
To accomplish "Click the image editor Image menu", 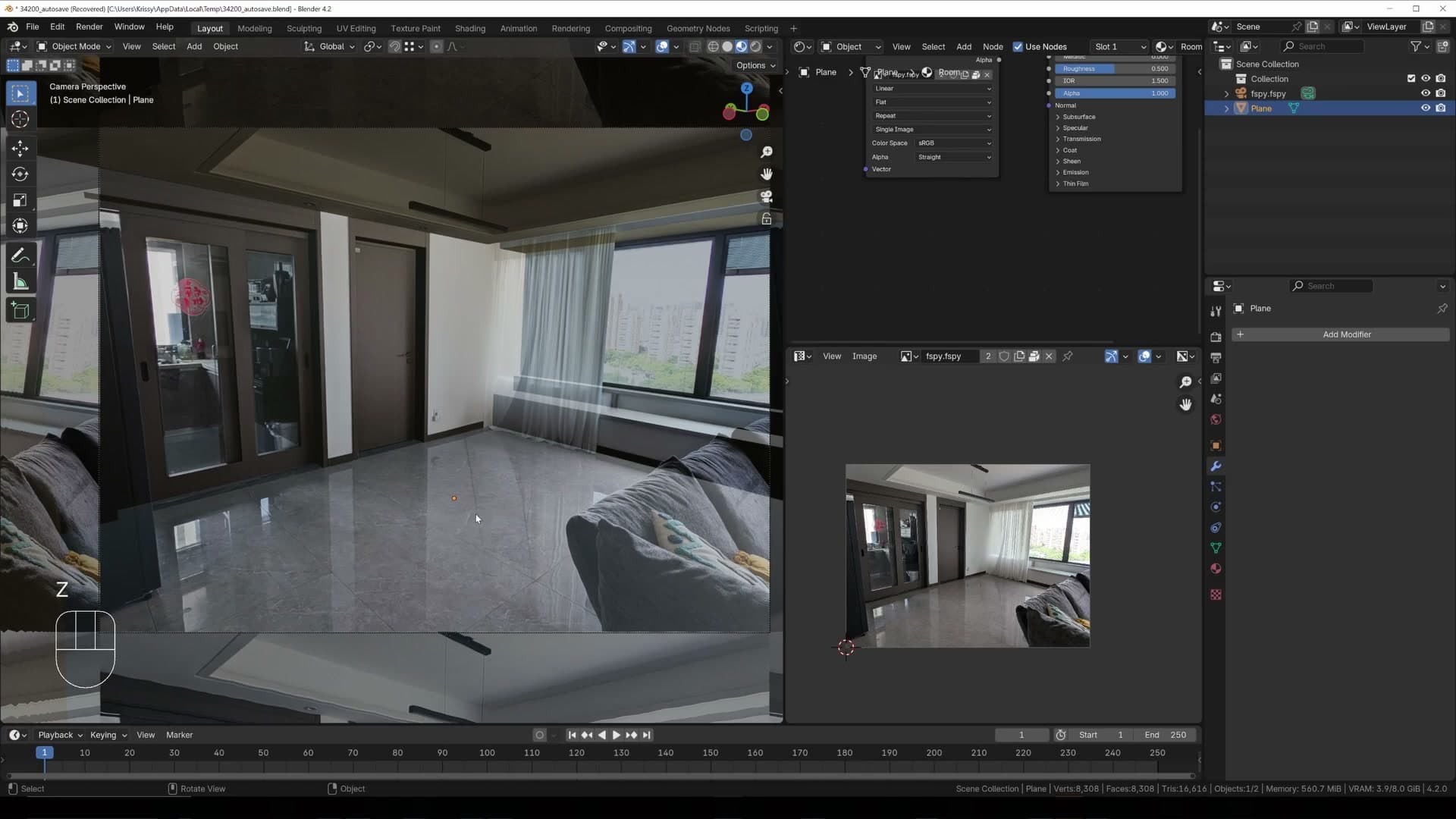I will tap(864, 356).
